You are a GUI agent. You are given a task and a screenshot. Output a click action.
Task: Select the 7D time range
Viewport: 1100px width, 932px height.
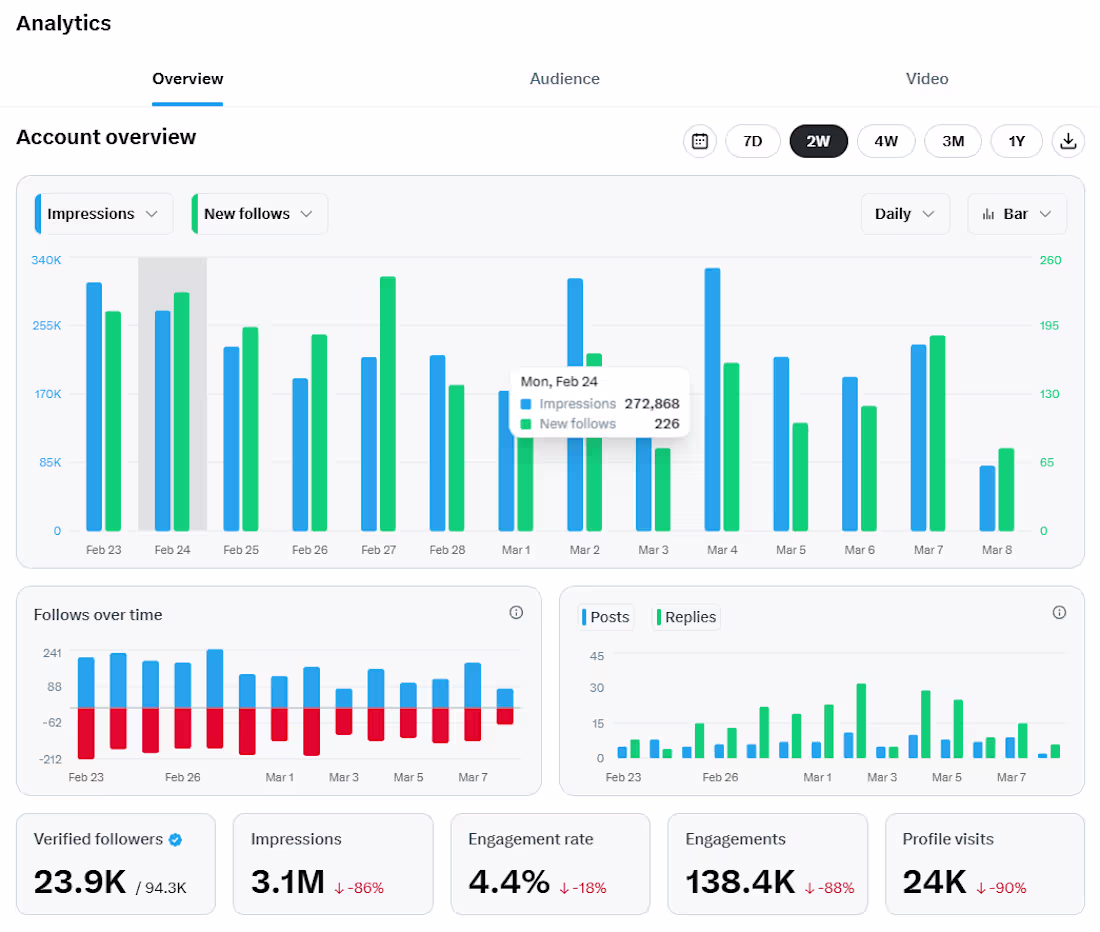[x=752, y=141]
